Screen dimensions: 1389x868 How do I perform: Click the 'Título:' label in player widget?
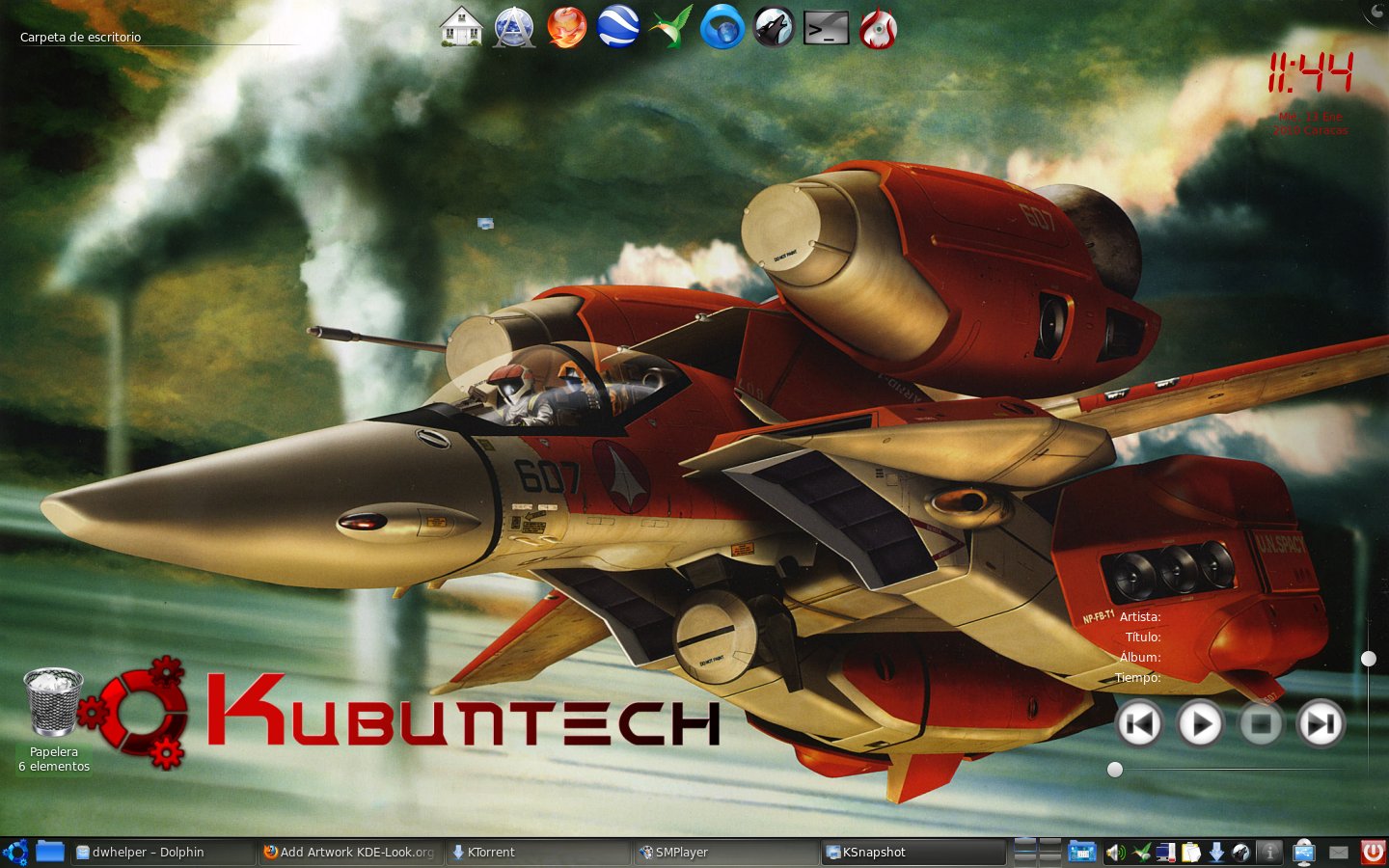pos(1143,637)
